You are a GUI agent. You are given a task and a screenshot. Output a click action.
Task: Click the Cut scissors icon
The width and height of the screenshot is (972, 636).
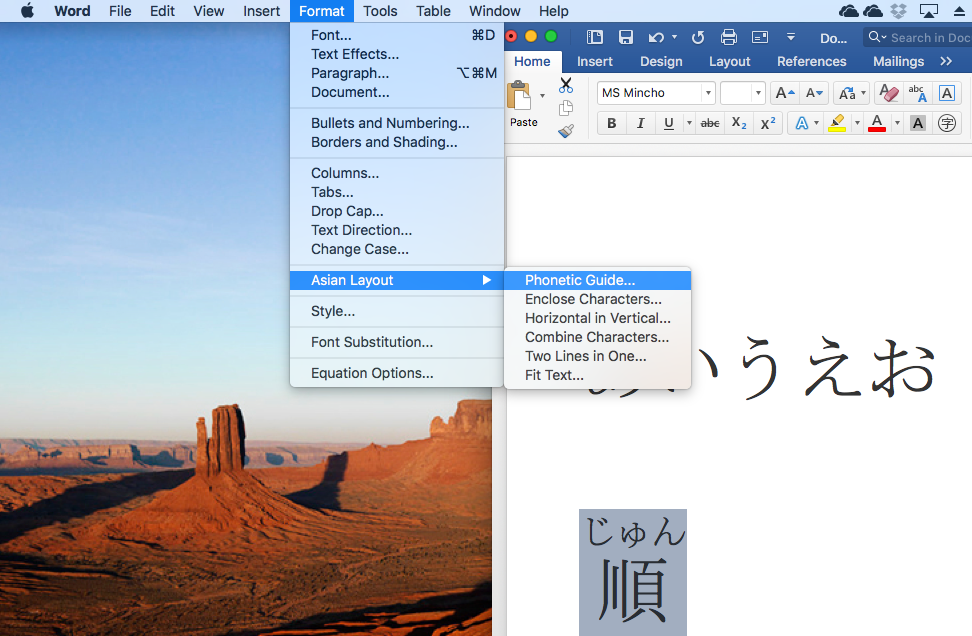(x=565, y=86)
